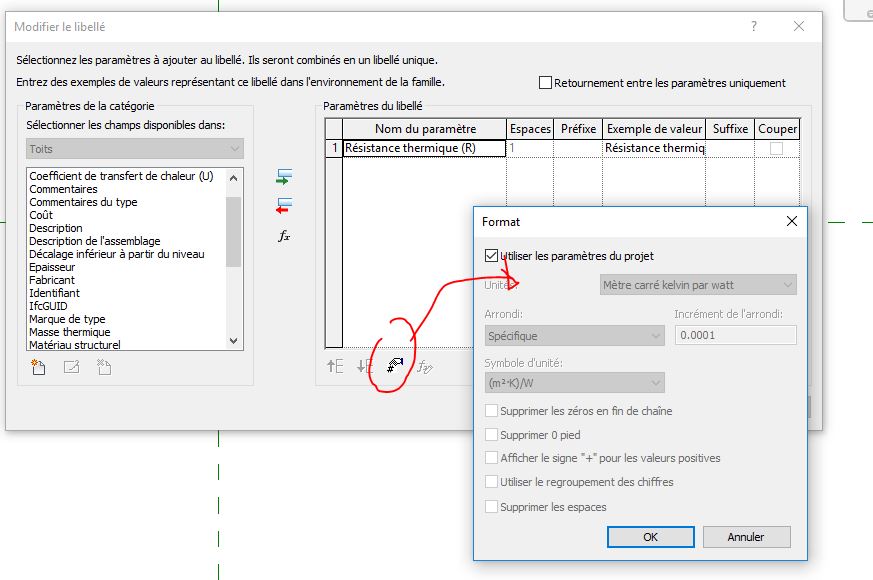
Task: Click the new parameter icon below category list
Action: (x=39, y=367)
